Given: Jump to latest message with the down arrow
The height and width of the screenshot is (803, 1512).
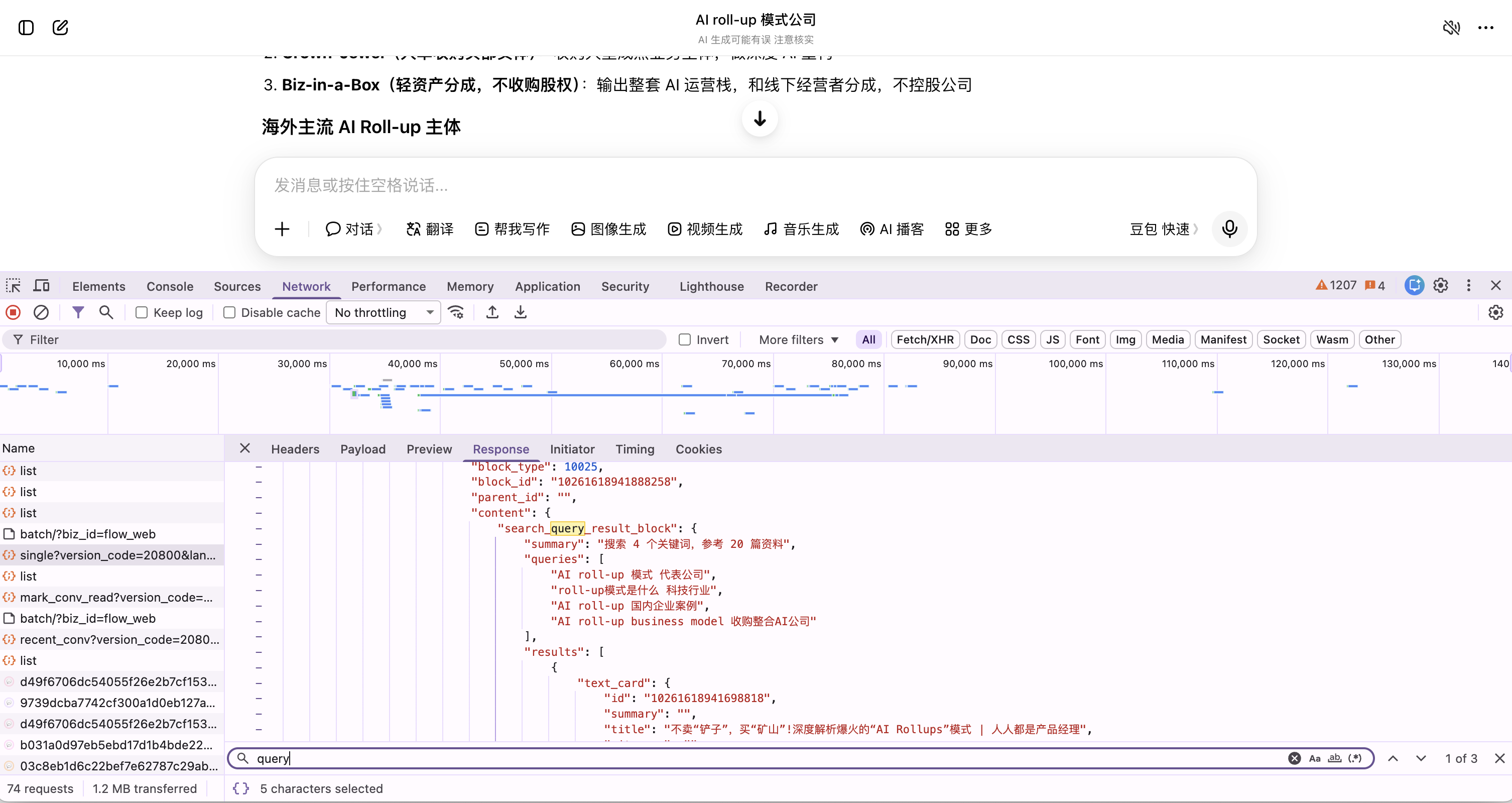Looking at the screenshot, I should 760,119.
